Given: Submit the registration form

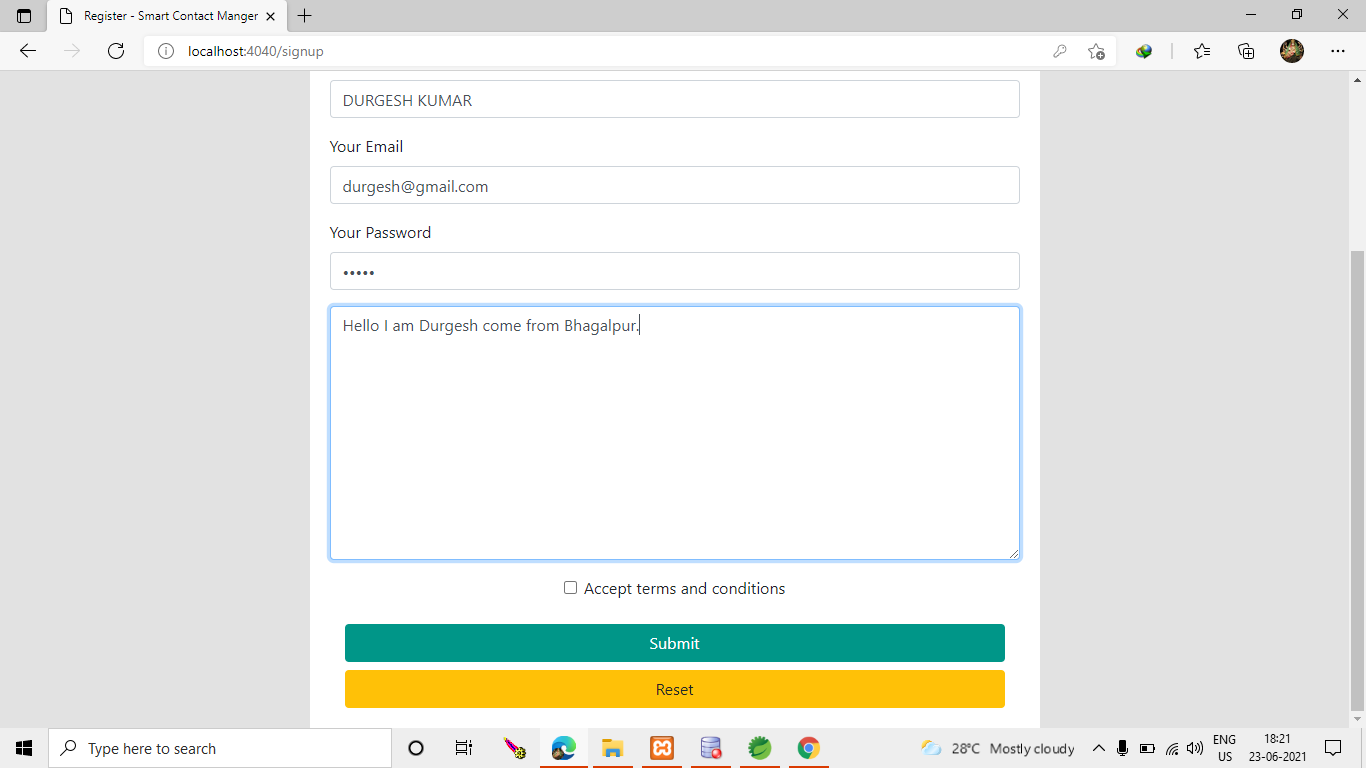Looking at the screenshot, I should (674, 643).
